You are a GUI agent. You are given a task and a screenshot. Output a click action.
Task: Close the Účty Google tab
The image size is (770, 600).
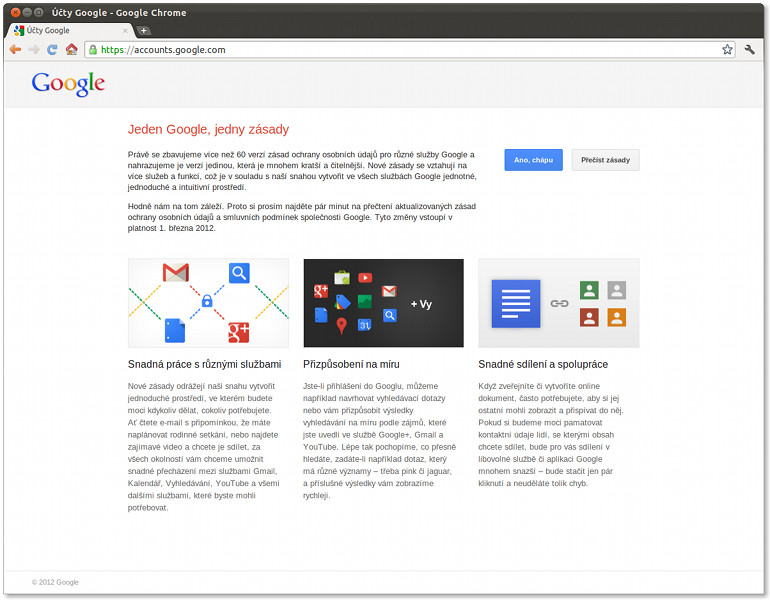click(125, 30)
